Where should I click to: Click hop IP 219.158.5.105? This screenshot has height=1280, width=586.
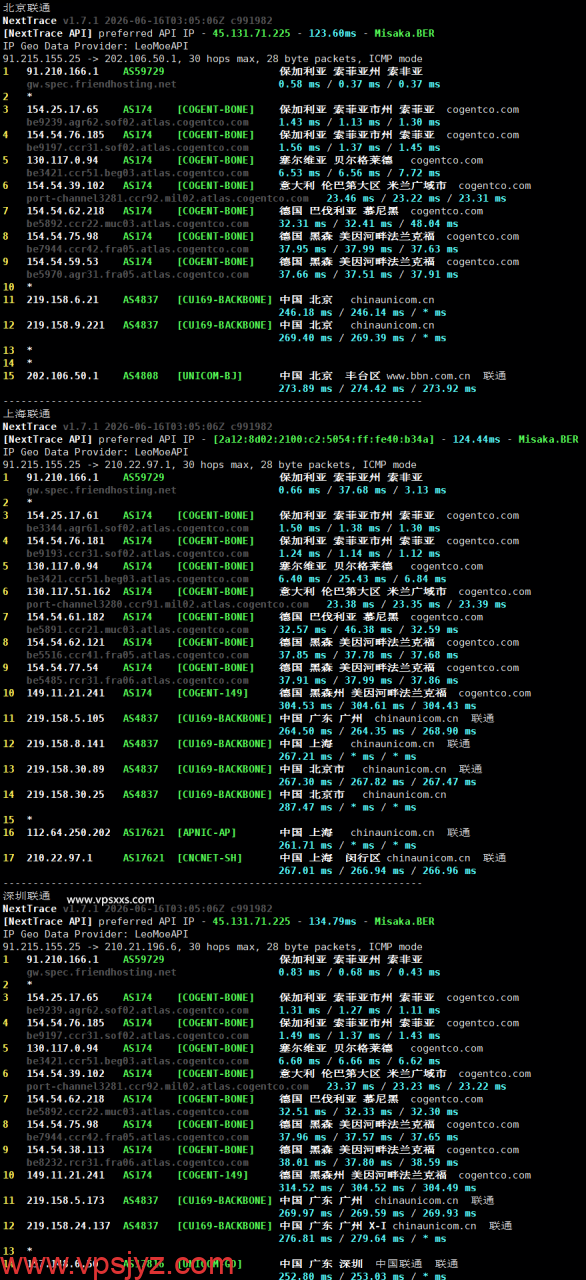coord(65,718)
